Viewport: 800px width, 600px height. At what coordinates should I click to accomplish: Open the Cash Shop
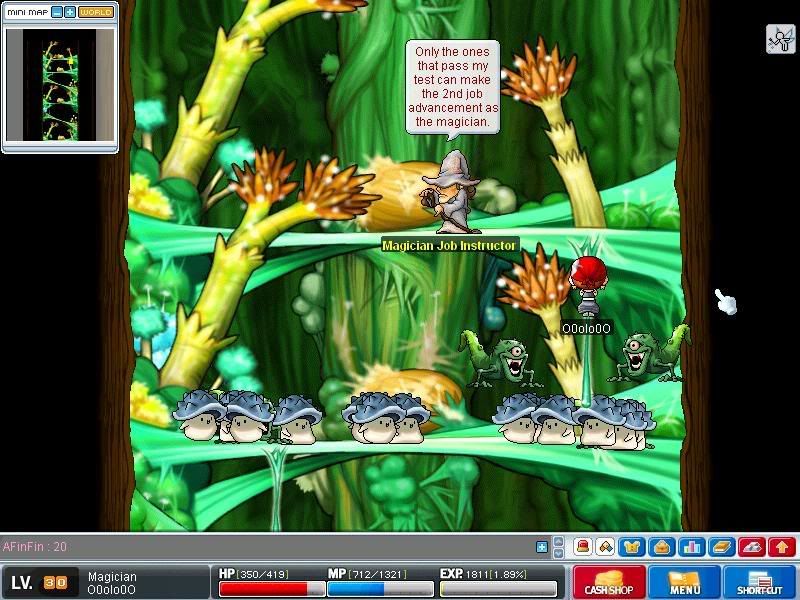pyautogui.click(x=609, y=582)
